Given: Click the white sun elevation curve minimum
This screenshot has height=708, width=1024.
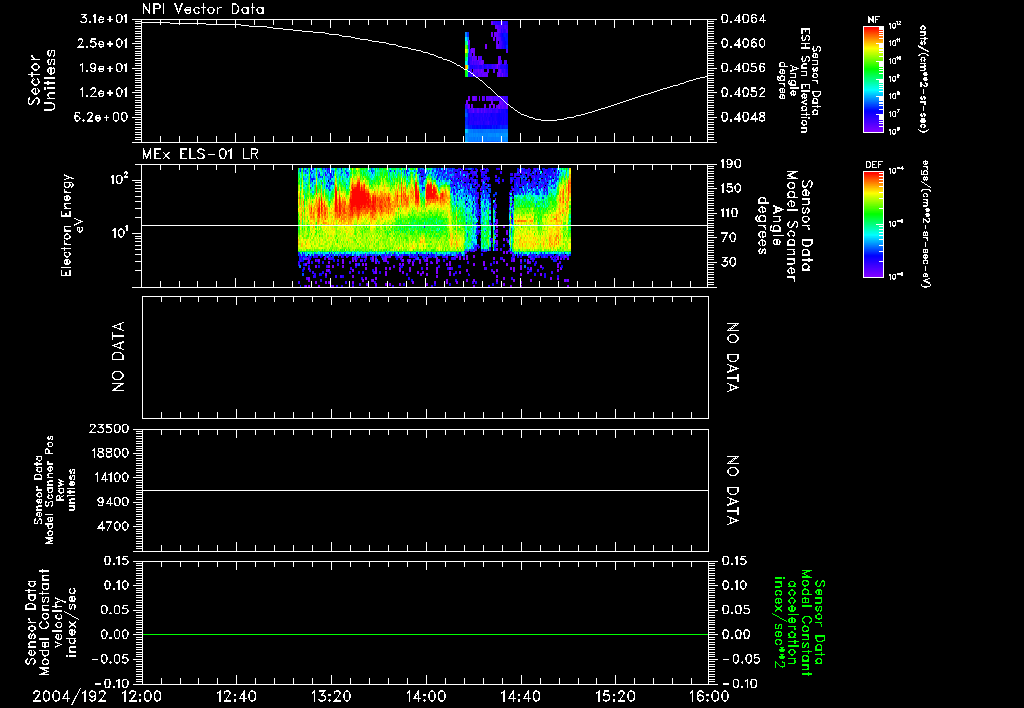Looking at the screenshot, I should pos(547,120).
